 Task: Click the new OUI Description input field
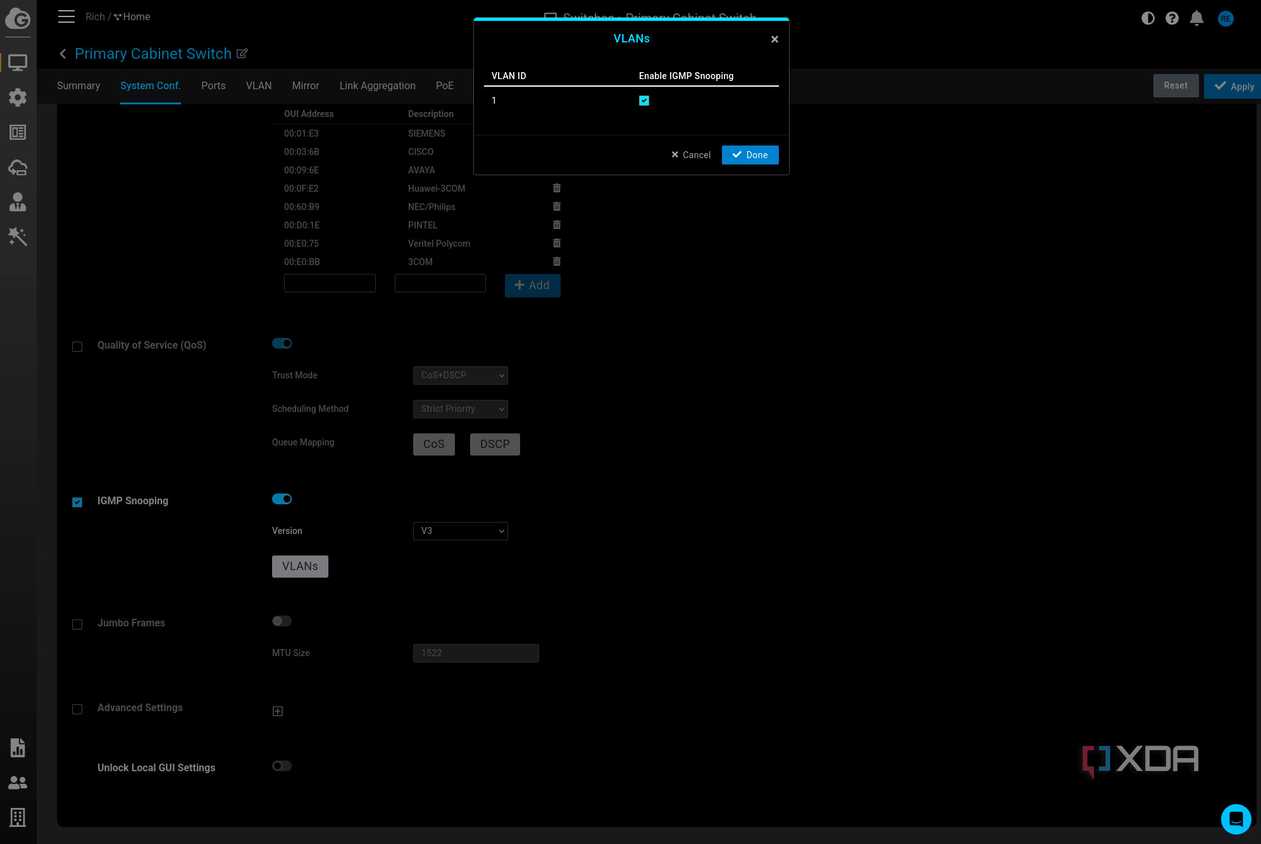[440, 283]
